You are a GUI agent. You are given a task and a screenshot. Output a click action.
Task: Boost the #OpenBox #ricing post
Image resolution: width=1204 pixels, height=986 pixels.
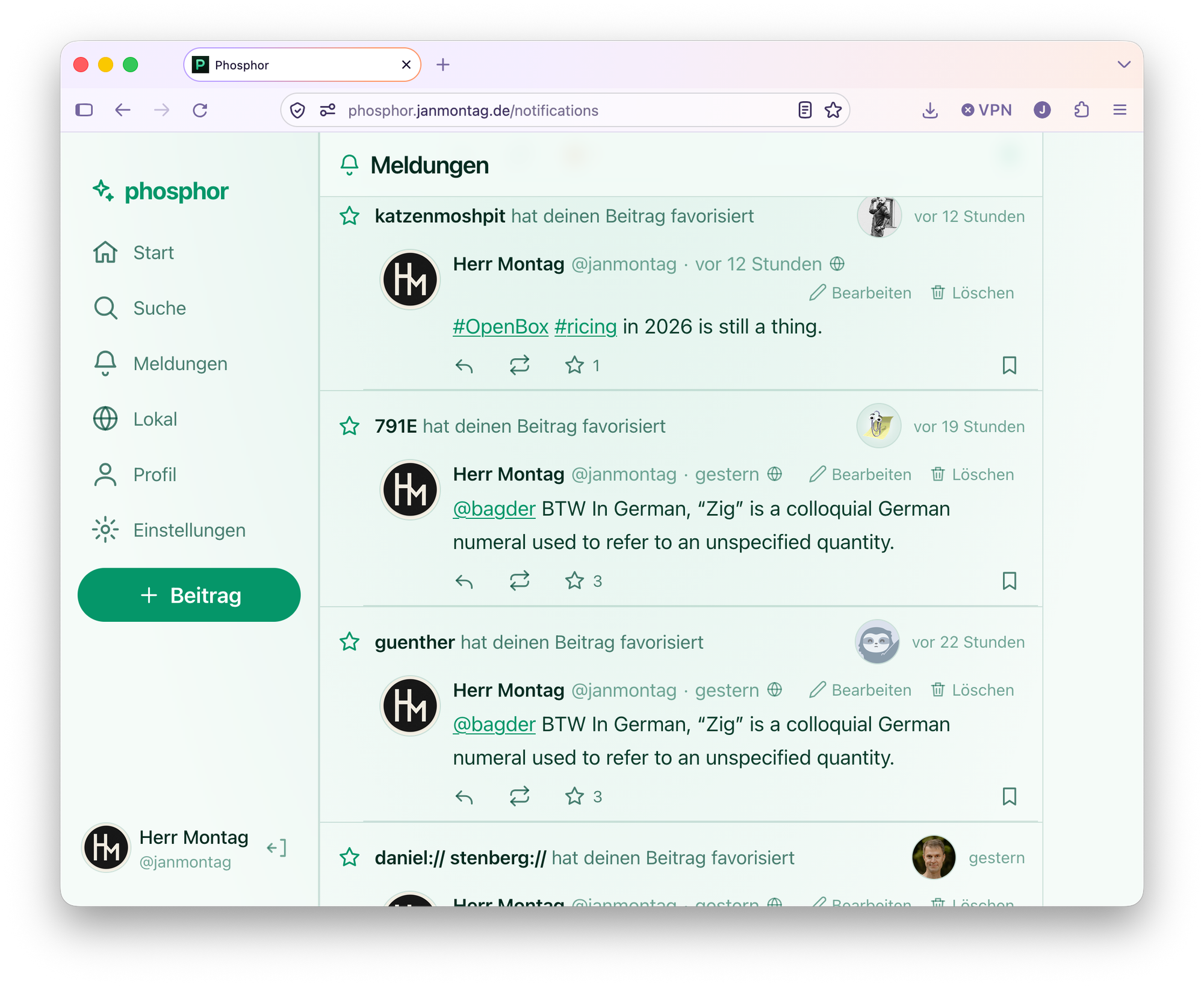point(520,365)
